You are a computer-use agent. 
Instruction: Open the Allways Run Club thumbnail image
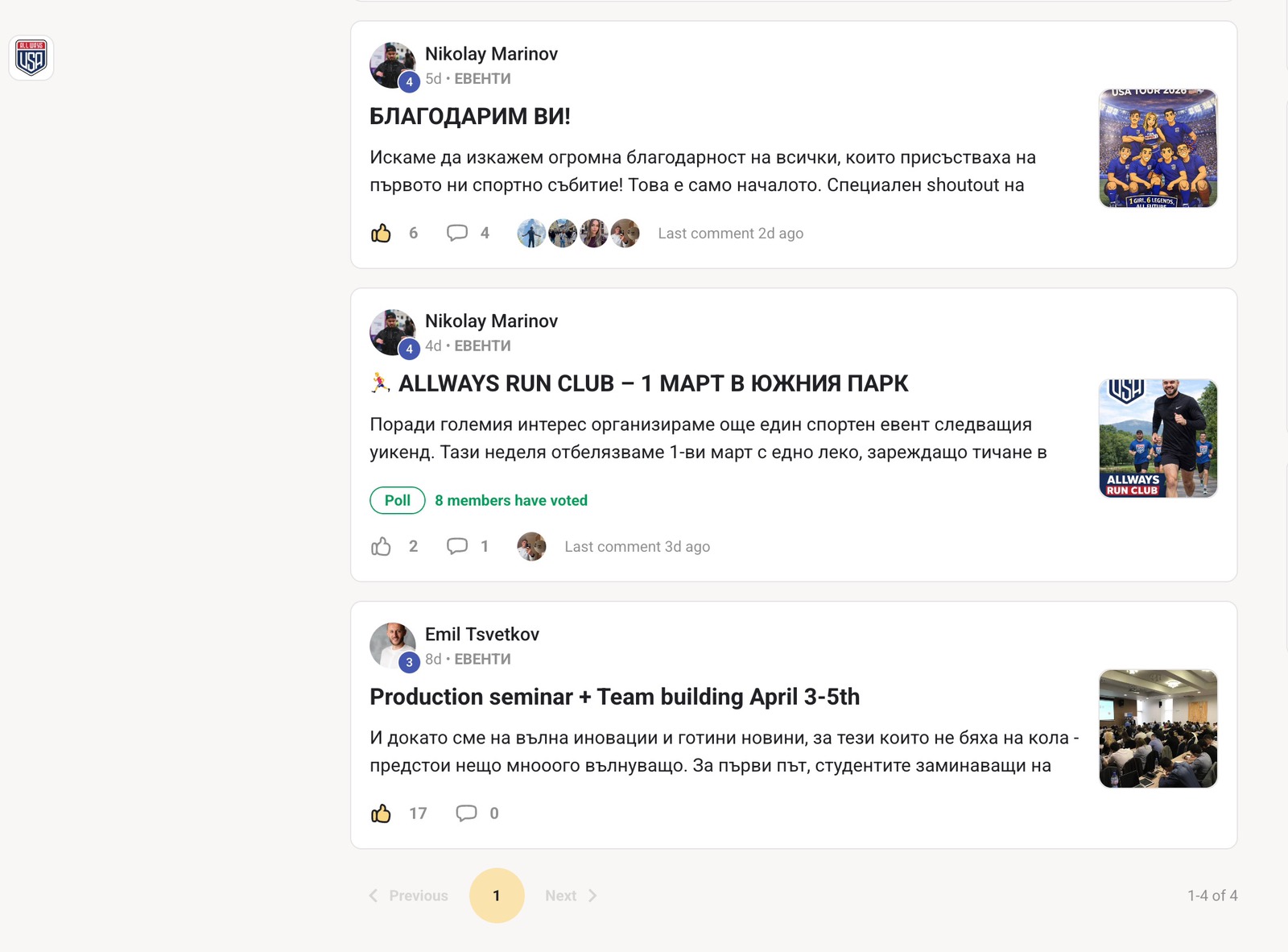point(1158,438)
